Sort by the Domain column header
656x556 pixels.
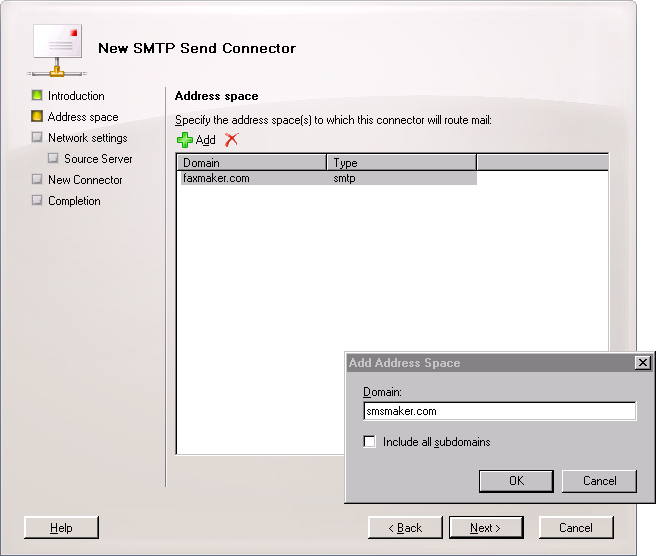click(252, 162)
